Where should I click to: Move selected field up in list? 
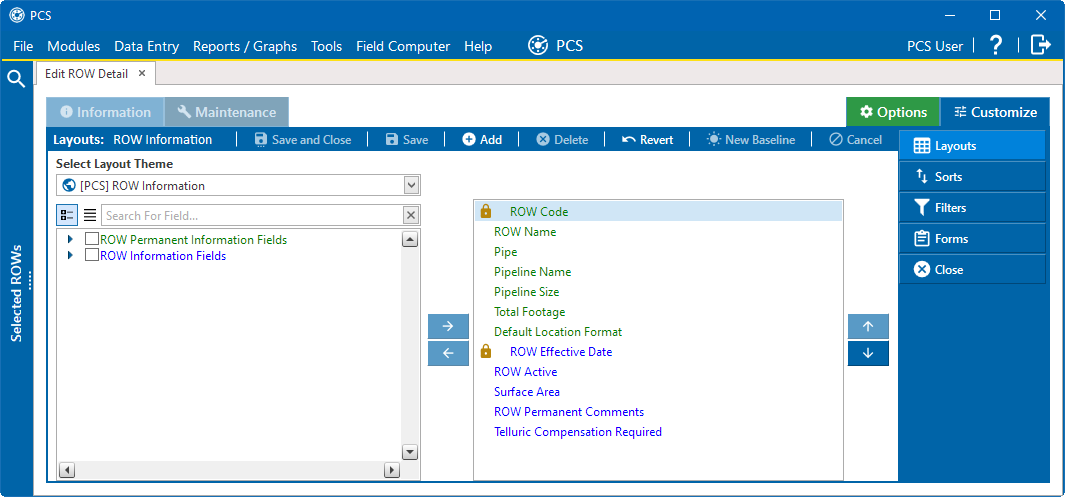coord(868,327)
